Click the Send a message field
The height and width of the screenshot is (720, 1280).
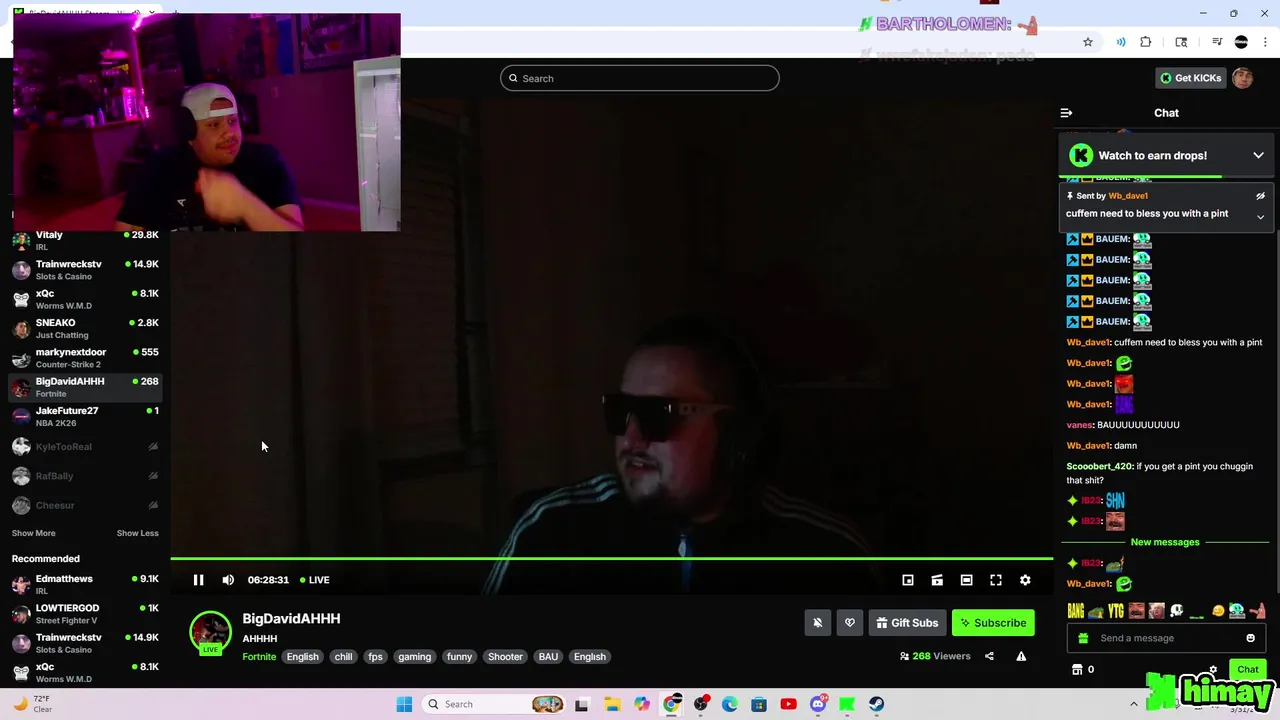pyautogui.click(x=1166, y=638)
